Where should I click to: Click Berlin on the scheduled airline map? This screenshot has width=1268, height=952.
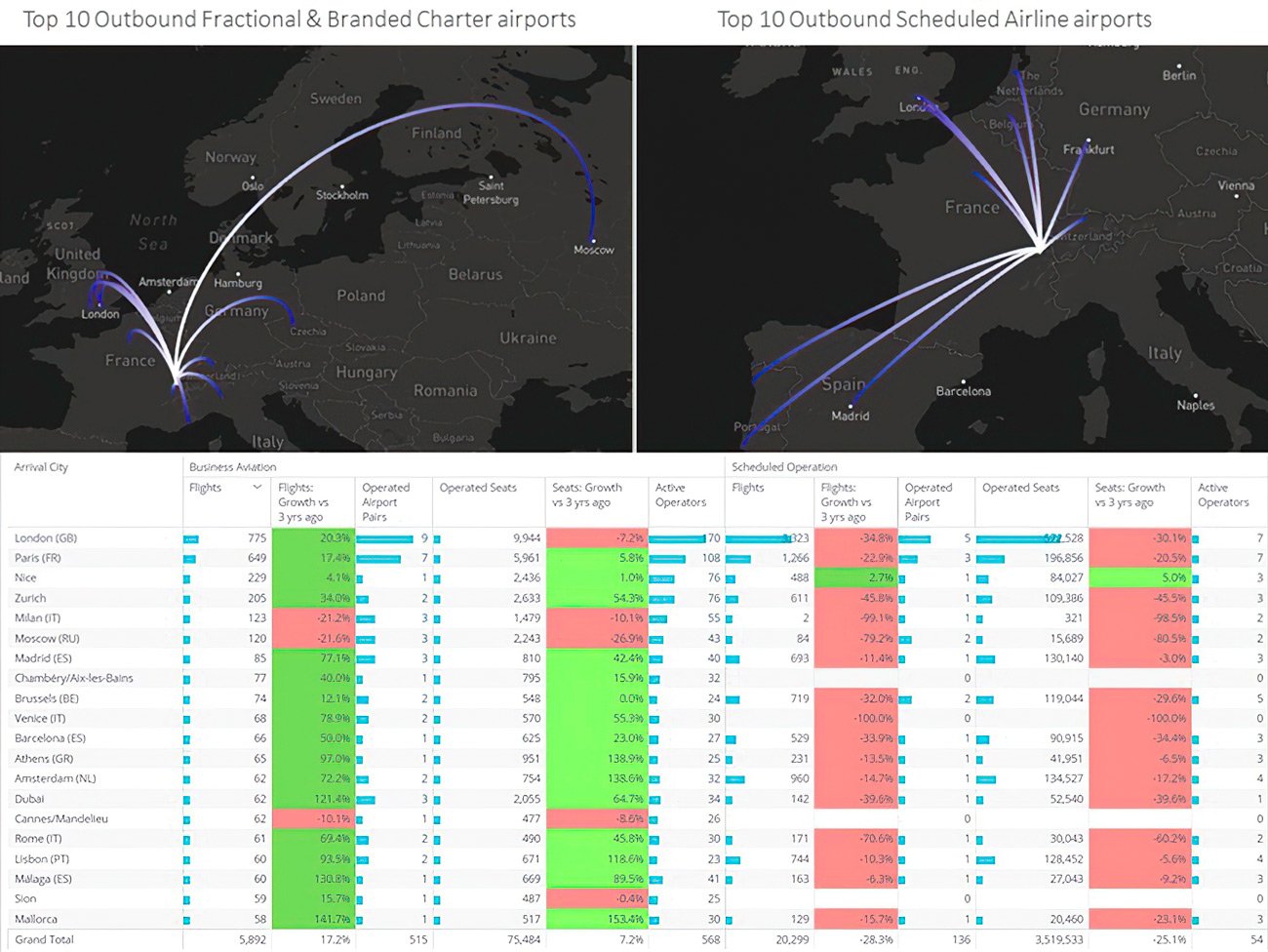pyautogui.click(x=1178, y=75)
